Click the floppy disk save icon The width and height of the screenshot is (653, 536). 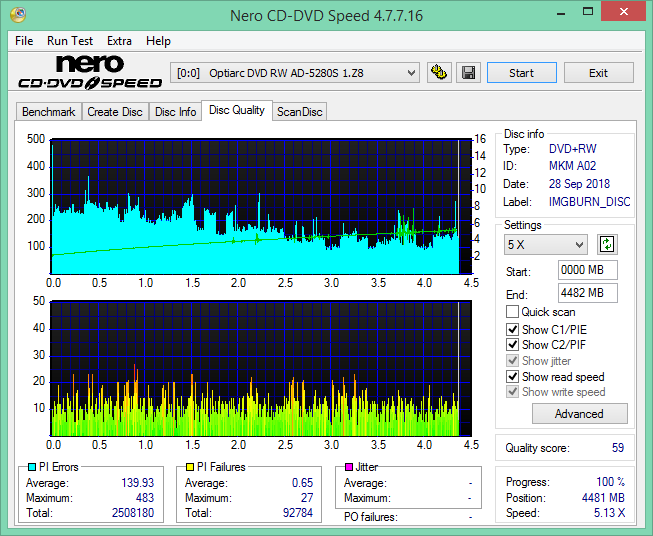click(469, 73)
